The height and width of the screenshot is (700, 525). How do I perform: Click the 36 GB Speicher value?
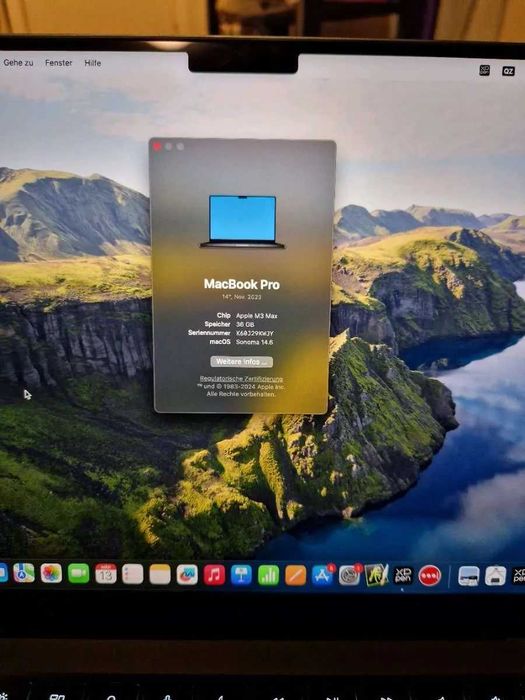coord(245,325)
